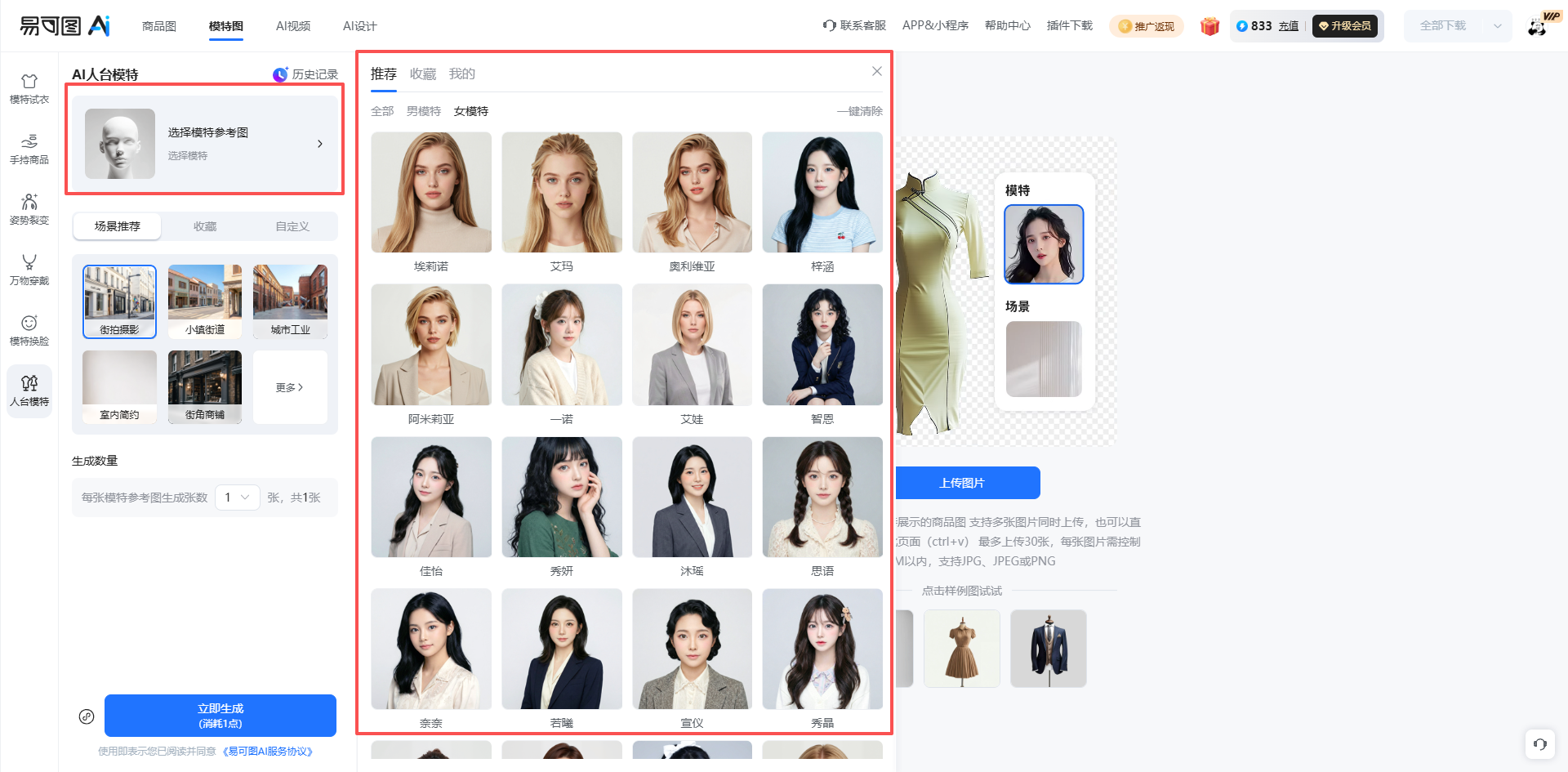Click the 升级会员 button

point(1345,26)
